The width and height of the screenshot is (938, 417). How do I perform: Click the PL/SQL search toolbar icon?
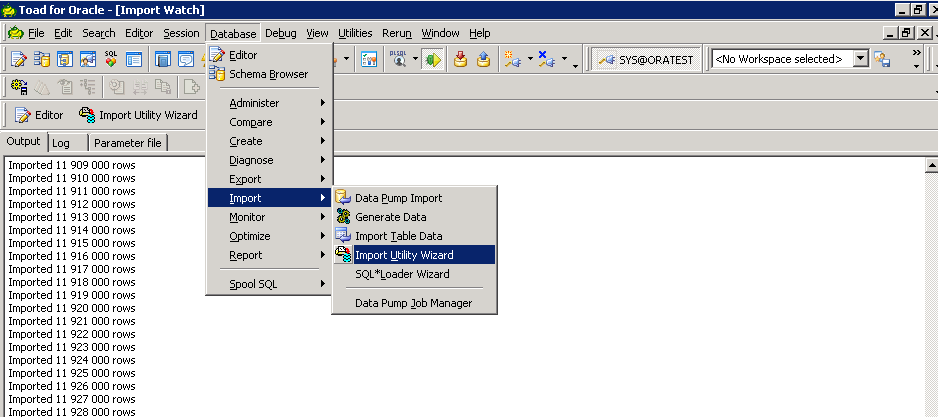tap(398, 59)
